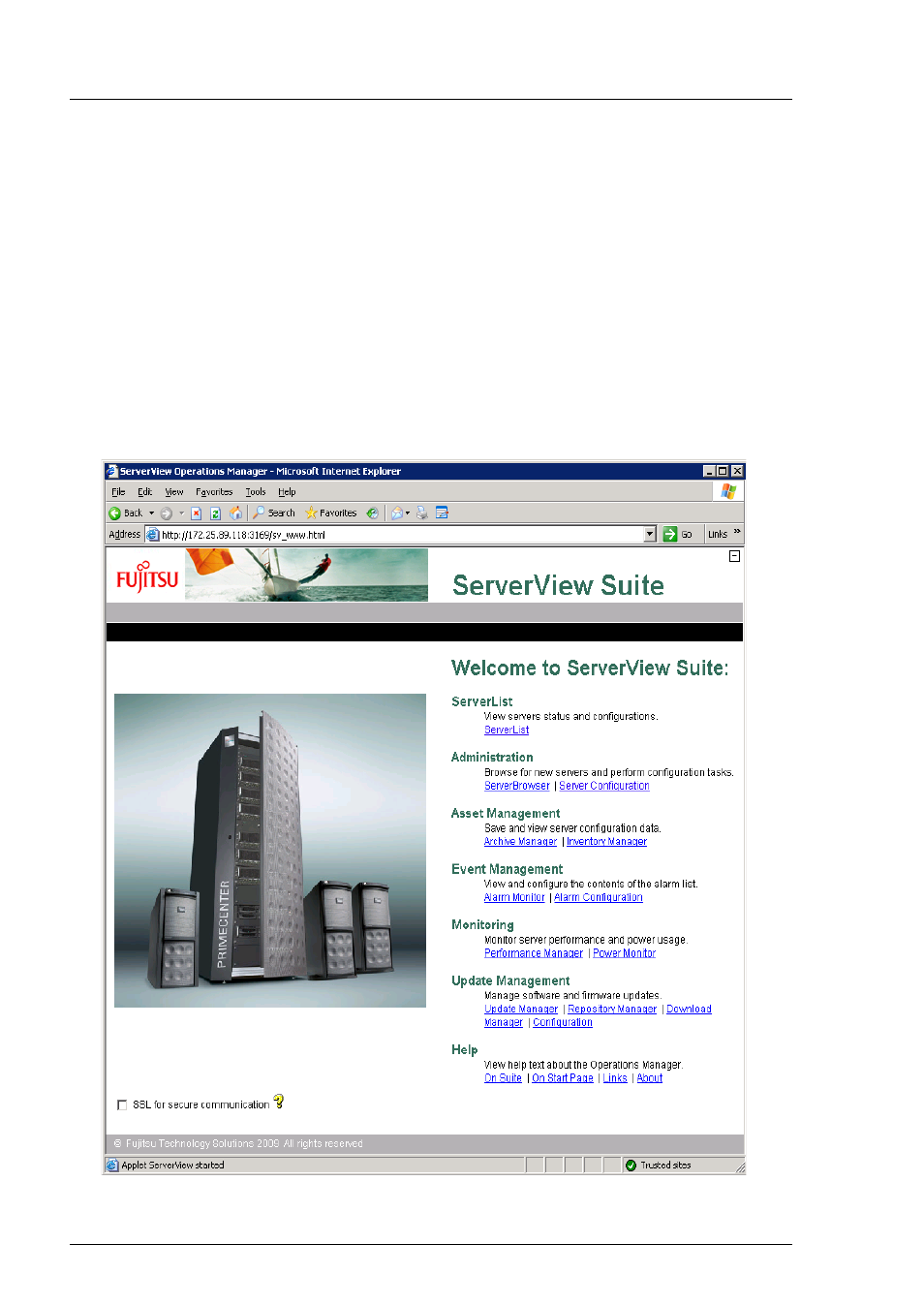Open the Update Manager link

tap(521, 1009)
